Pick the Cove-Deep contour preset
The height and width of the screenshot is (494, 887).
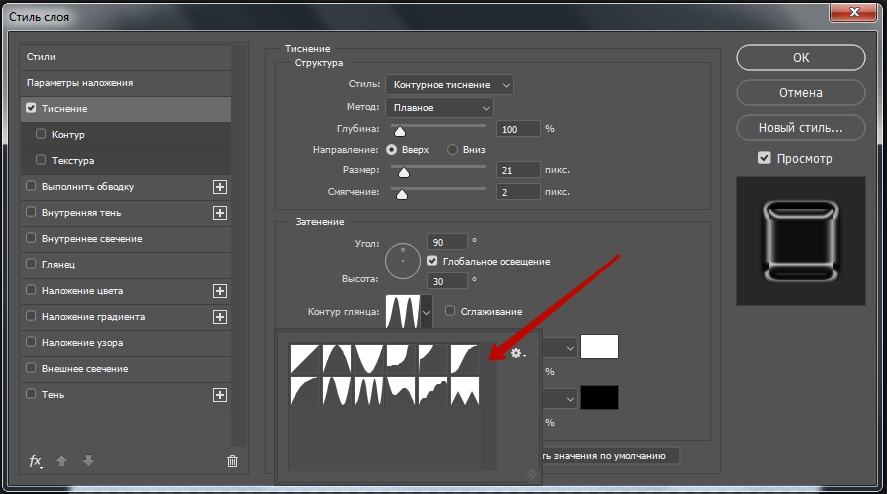(401, 359)
